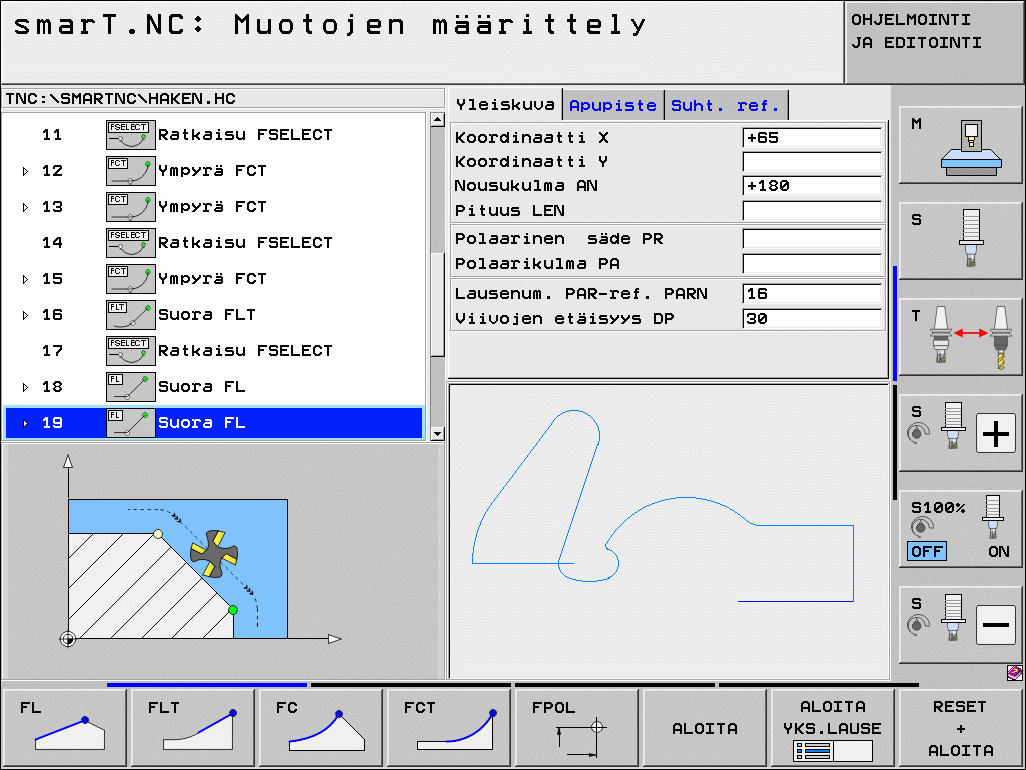1026x770 pixels.
Task: Open the Yleiskuva tab
Action: 505,105
